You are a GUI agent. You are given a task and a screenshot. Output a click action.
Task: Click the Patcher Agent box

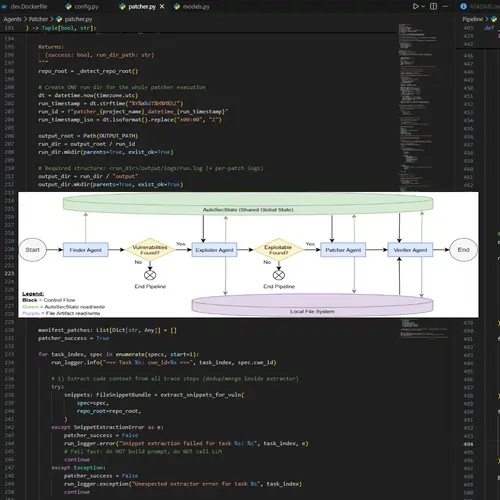pyautogui.click(x=343, y=250)
